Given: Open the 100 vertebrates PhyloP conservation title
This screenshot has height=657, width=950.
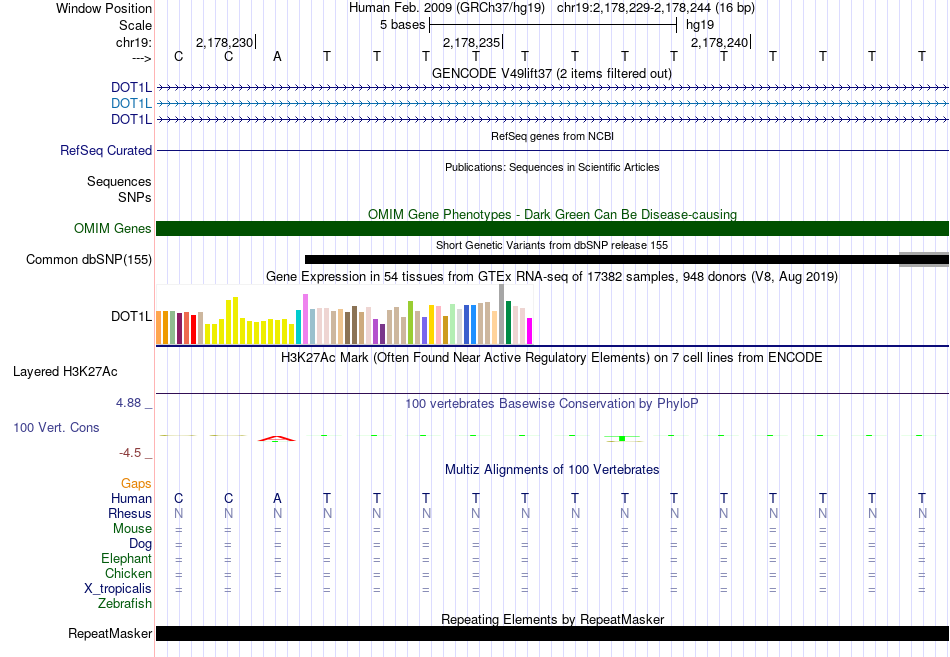Looking at the screenshot, I should (x=551, y=404).
